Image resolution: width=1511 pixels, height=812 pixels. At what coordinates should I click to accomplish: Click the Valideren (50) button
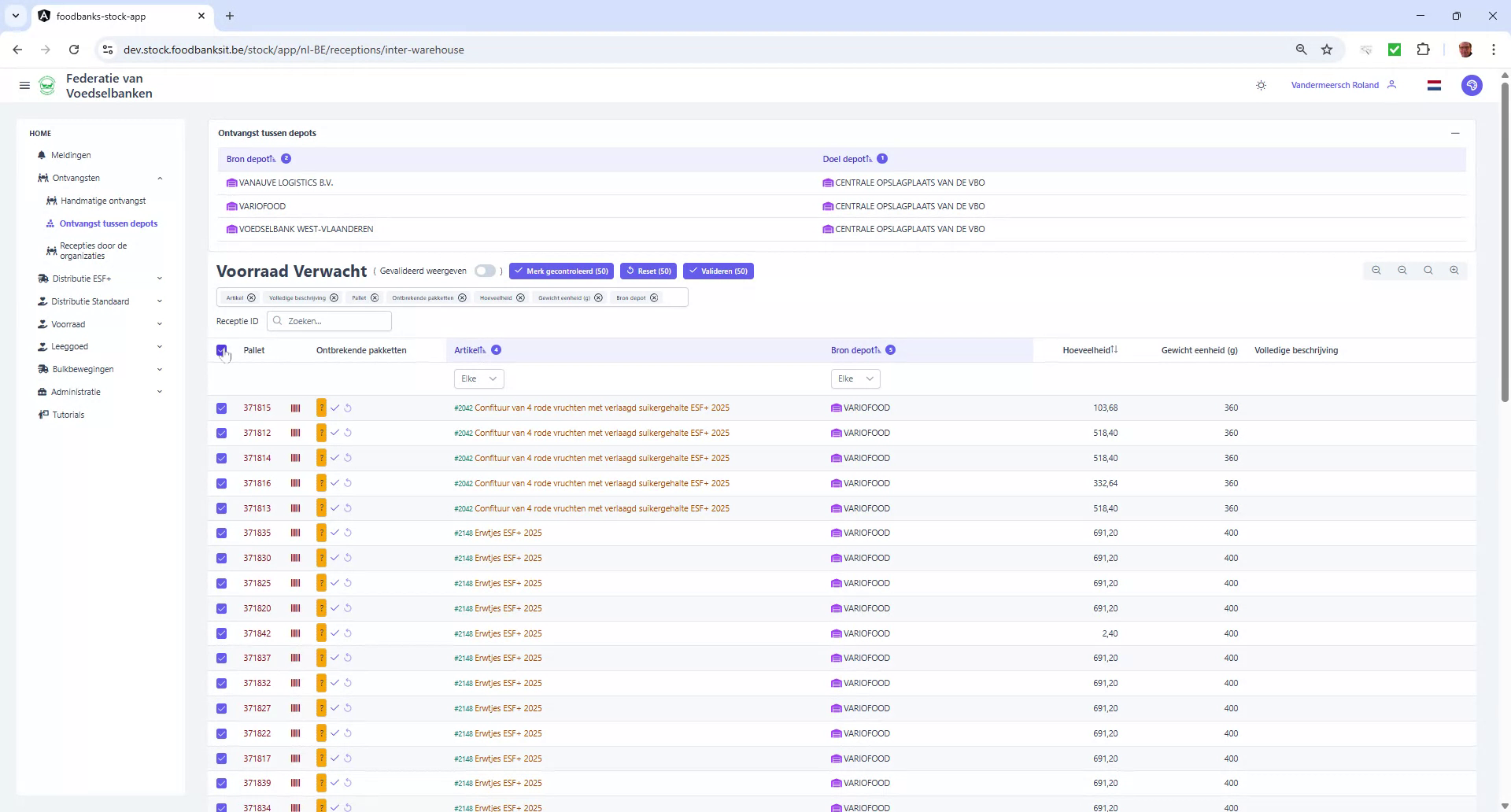point(718,271)
